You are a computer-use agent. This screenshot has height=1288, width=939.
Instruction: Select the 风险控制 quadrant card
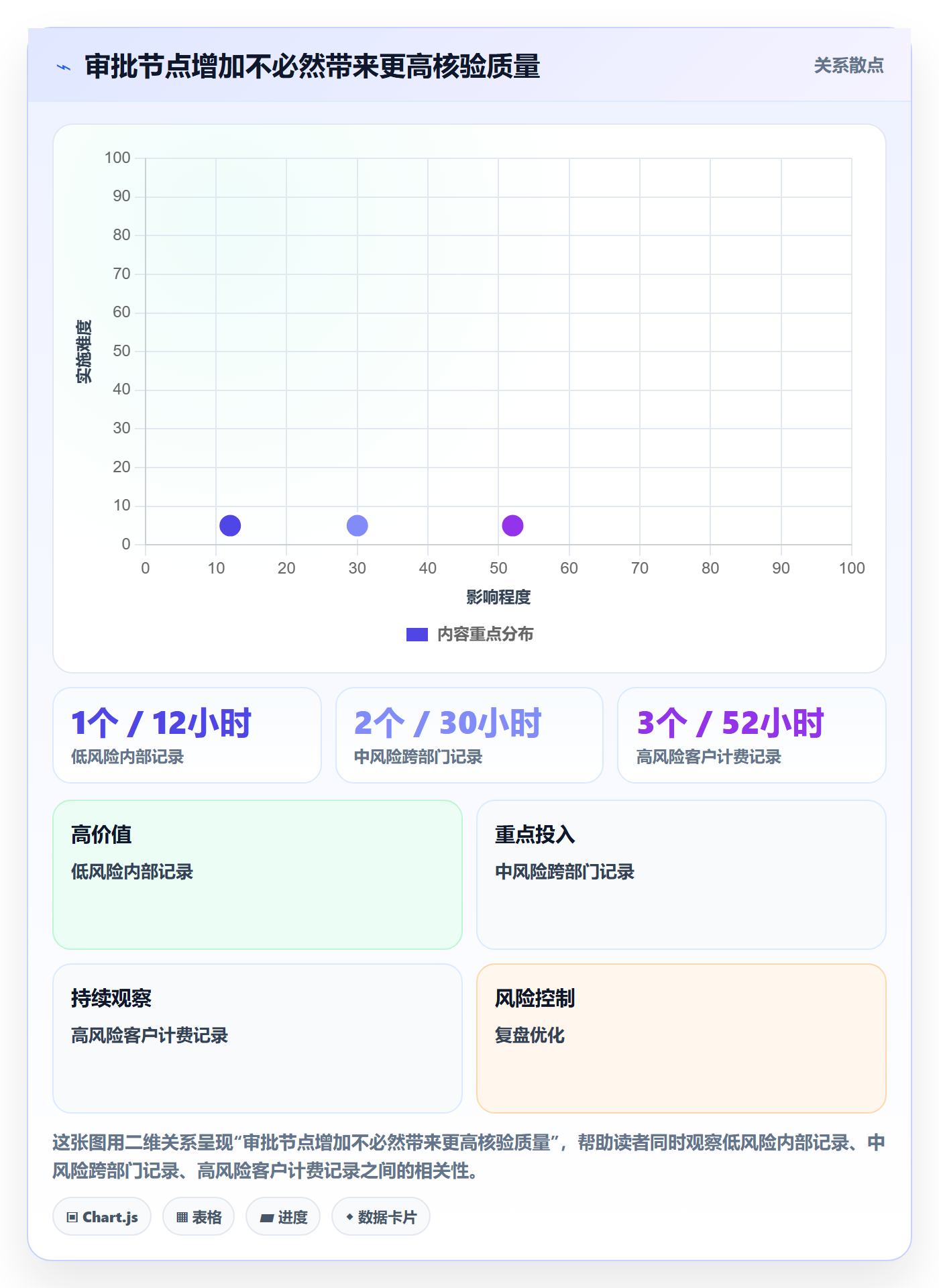coord(681,1038)
